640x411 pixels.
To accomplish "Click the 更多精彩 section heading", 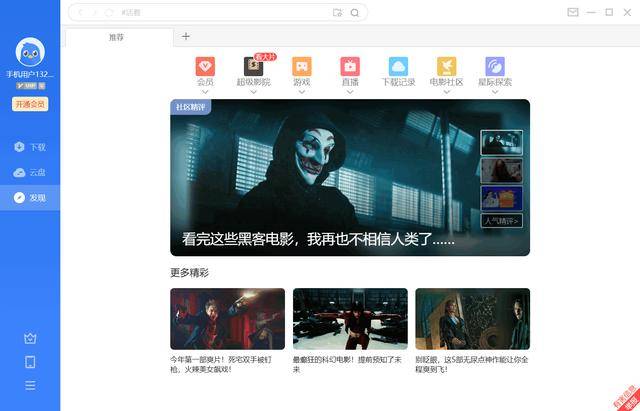I will coord(189,272).
